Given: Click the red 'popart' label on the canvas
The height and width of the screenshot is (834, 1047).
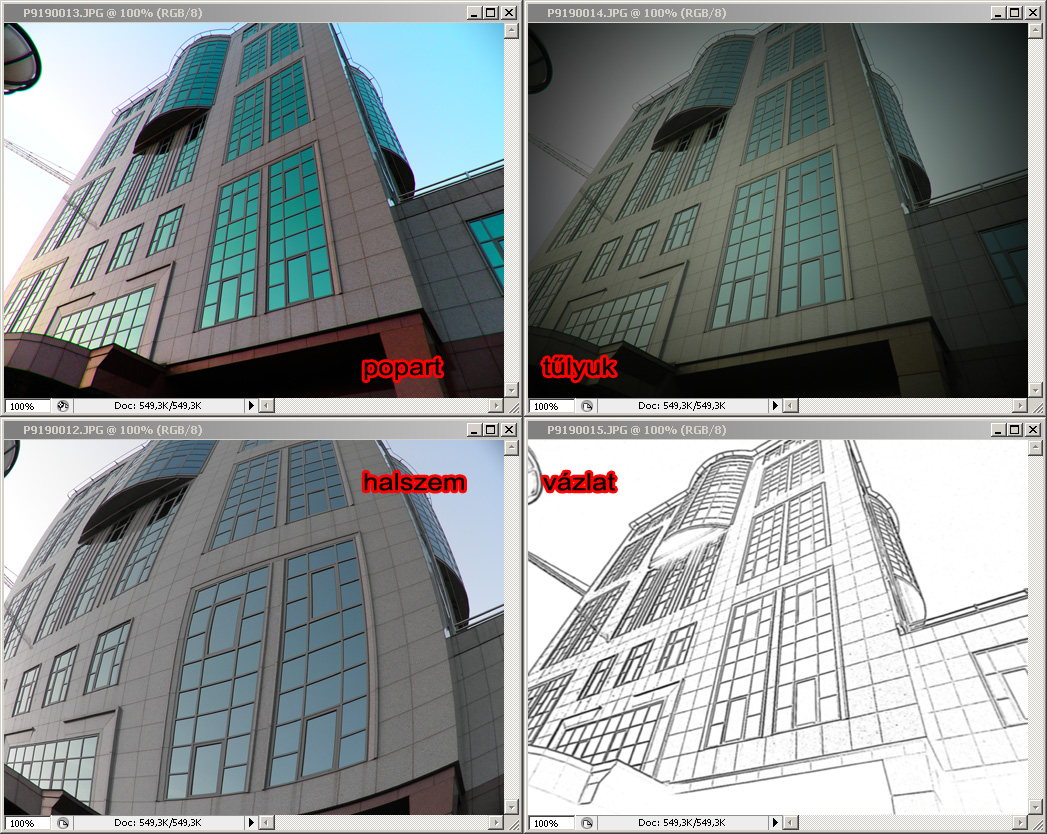Looking at the screenshot, I should (x=403, y=368).
